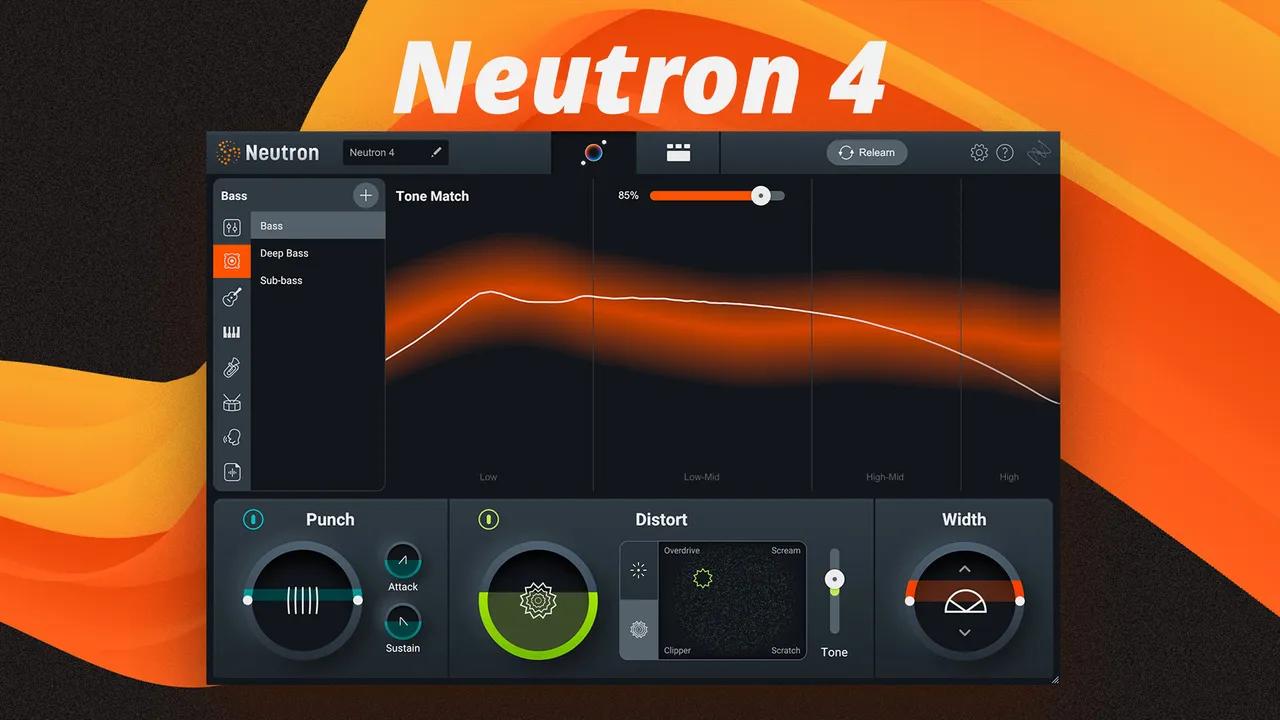Viewport: 1280px width, 720px height.
Task: Switch to the detailed modules view tab
Action: pos(679,153)
